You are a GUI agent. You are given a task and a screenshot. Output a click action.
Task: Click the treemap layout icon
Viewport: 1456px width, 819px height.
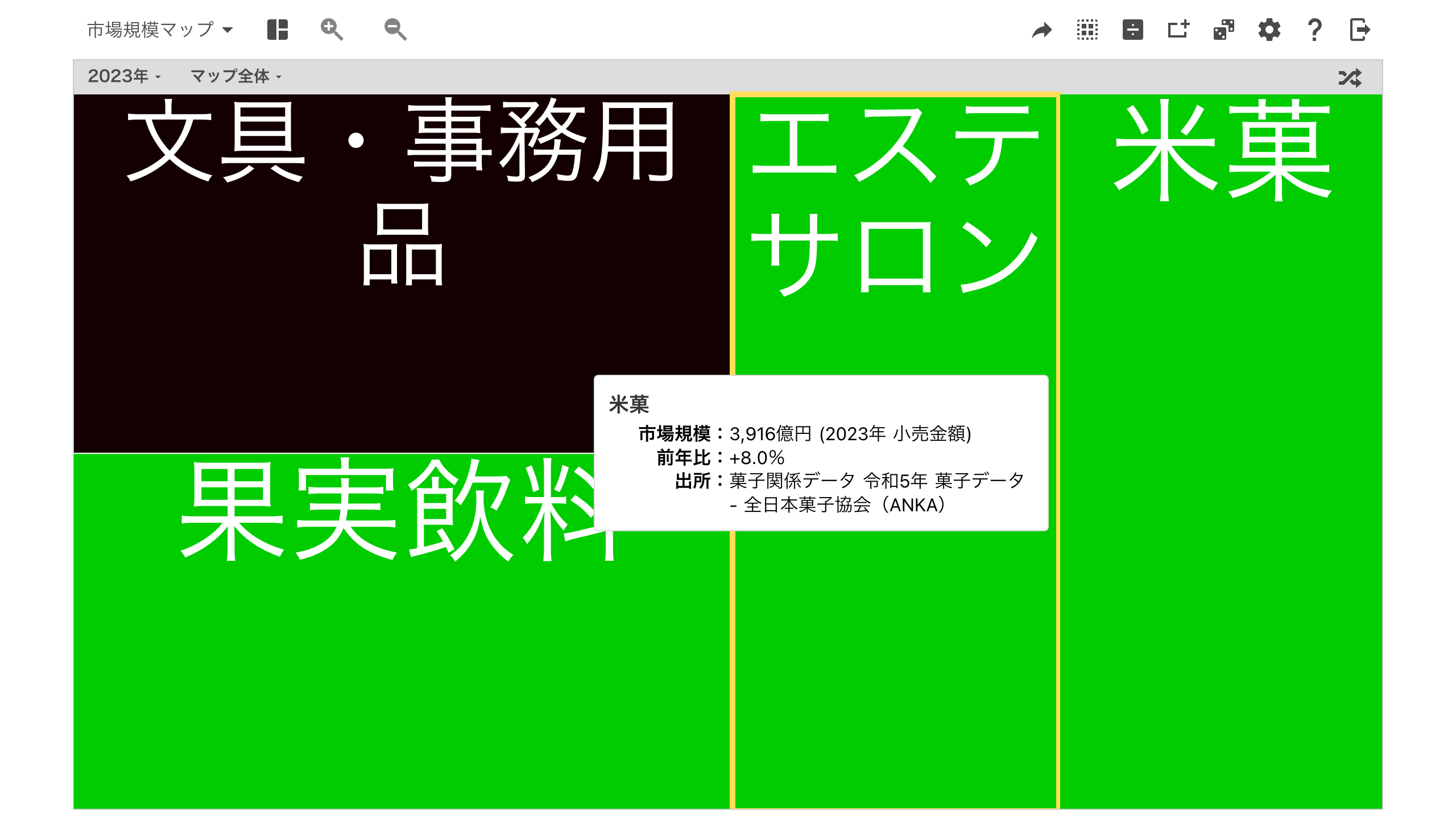click(278, 30)
